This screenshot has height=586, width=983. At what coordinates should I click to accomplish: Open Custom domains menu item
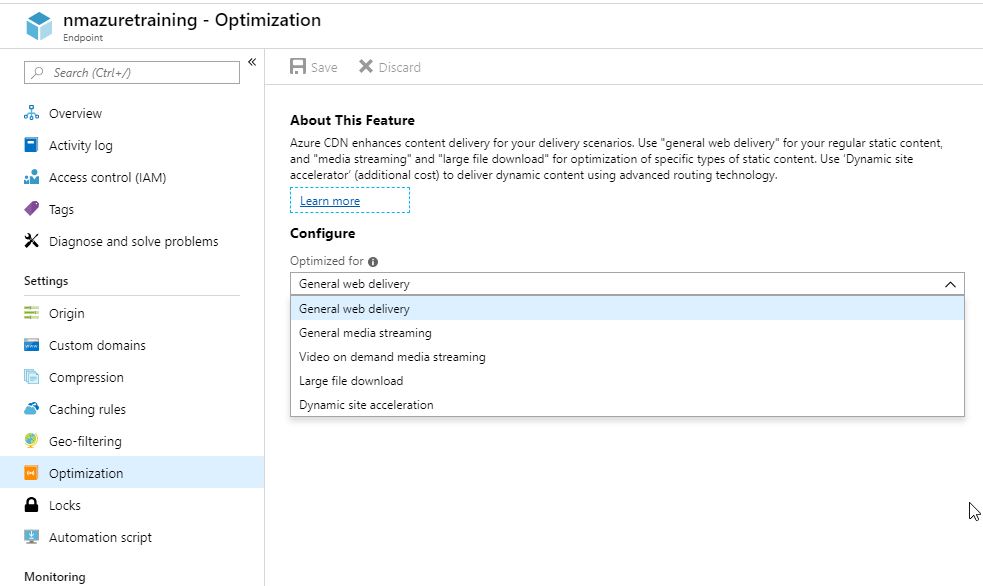[x=97, y=345]
